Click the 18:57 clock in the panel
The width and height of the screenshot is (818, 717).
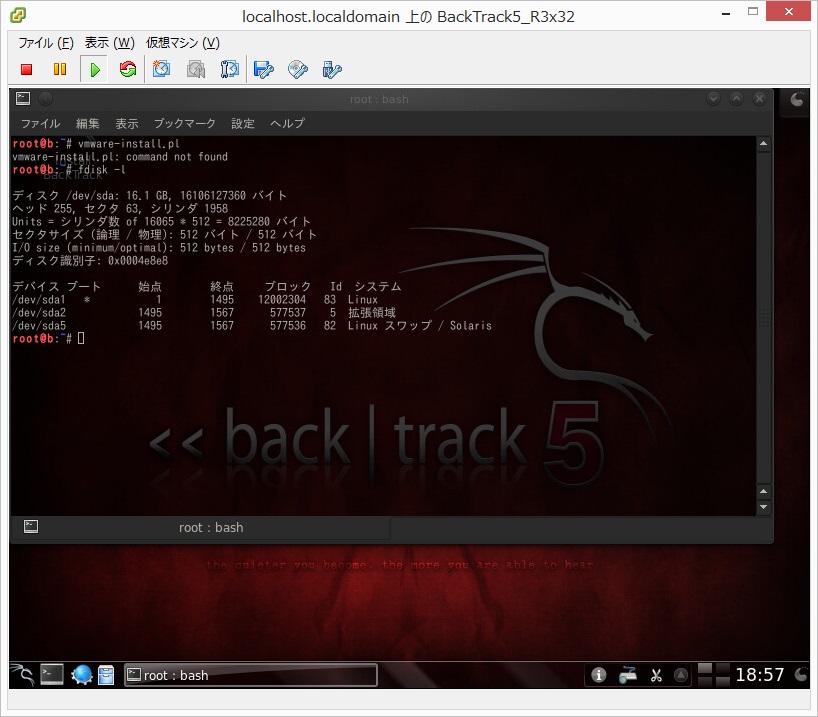pos(760,675)
